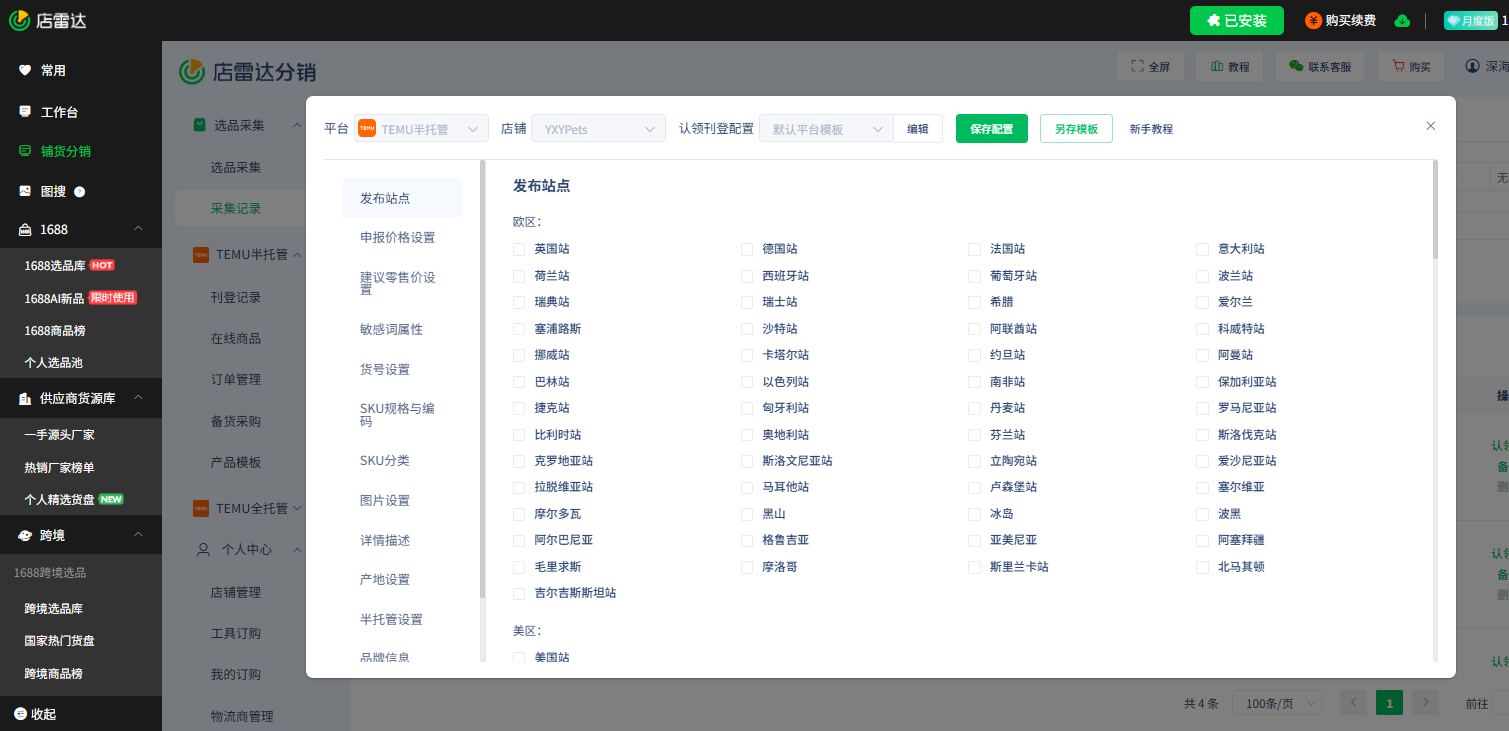1509x731 pixels.
Task: Check the 罗马尼亚站 checkbox
Action: [x=1202, y=408]
